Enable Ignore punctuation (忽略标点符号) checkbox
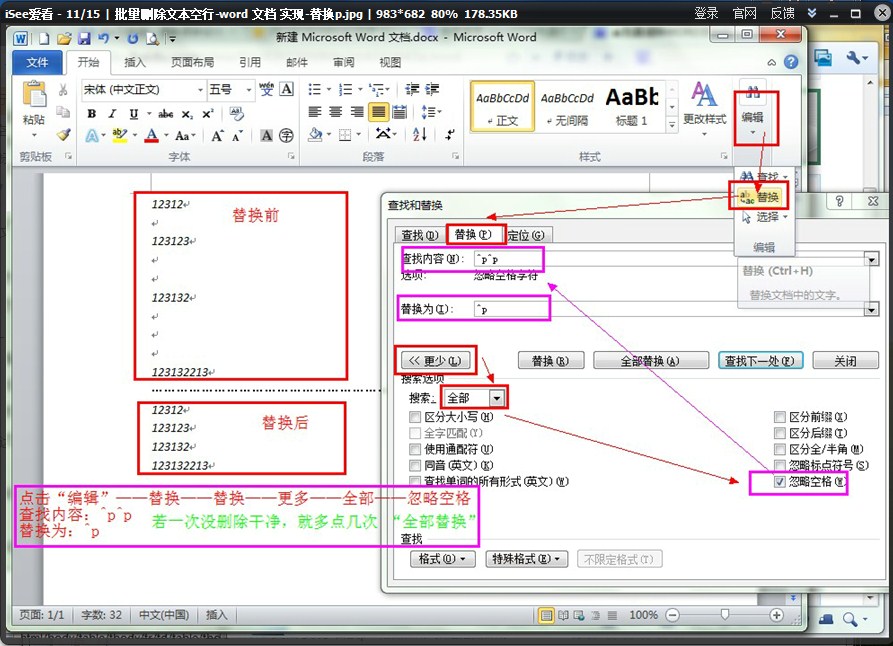Viewport: 893px width, 646px height. [780, 465]
